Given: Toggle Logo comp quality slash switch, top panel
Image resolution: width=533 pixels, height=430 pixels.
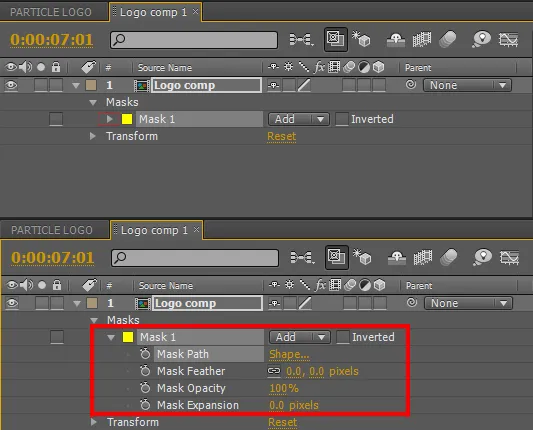Looking at the screenshot, I should click(304, 85).
